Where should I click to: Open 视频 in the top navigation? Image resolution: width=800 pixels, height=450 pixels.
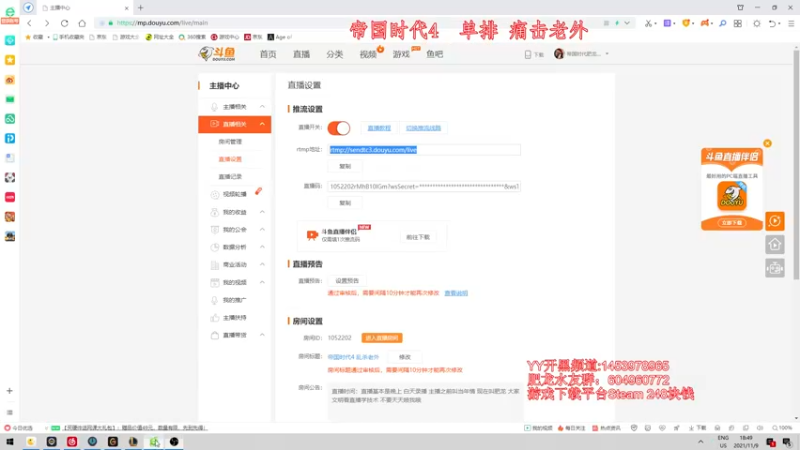368,54
